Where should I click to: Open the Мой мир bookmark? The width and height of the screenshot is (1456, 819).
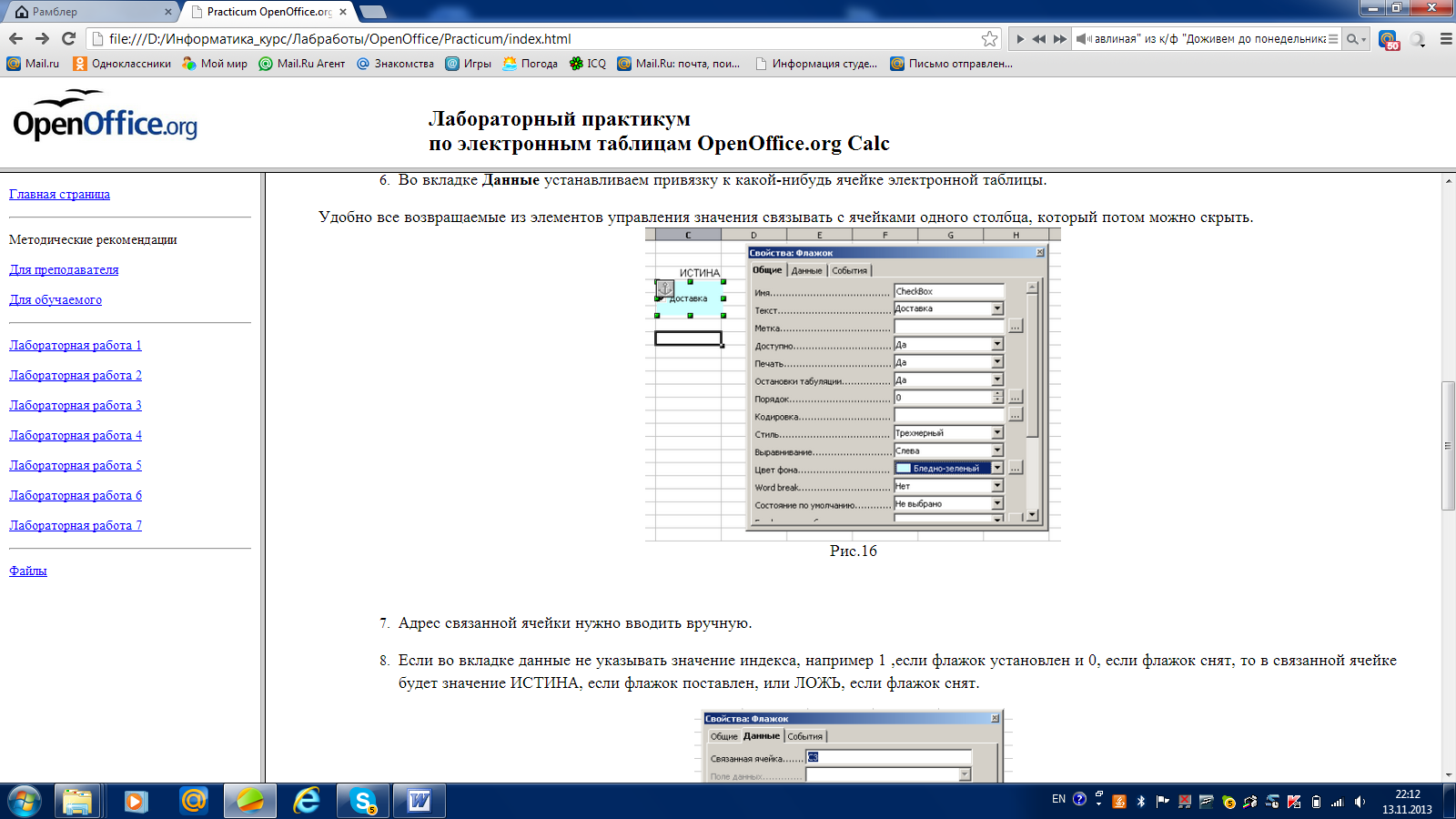[x=215, y=64]
